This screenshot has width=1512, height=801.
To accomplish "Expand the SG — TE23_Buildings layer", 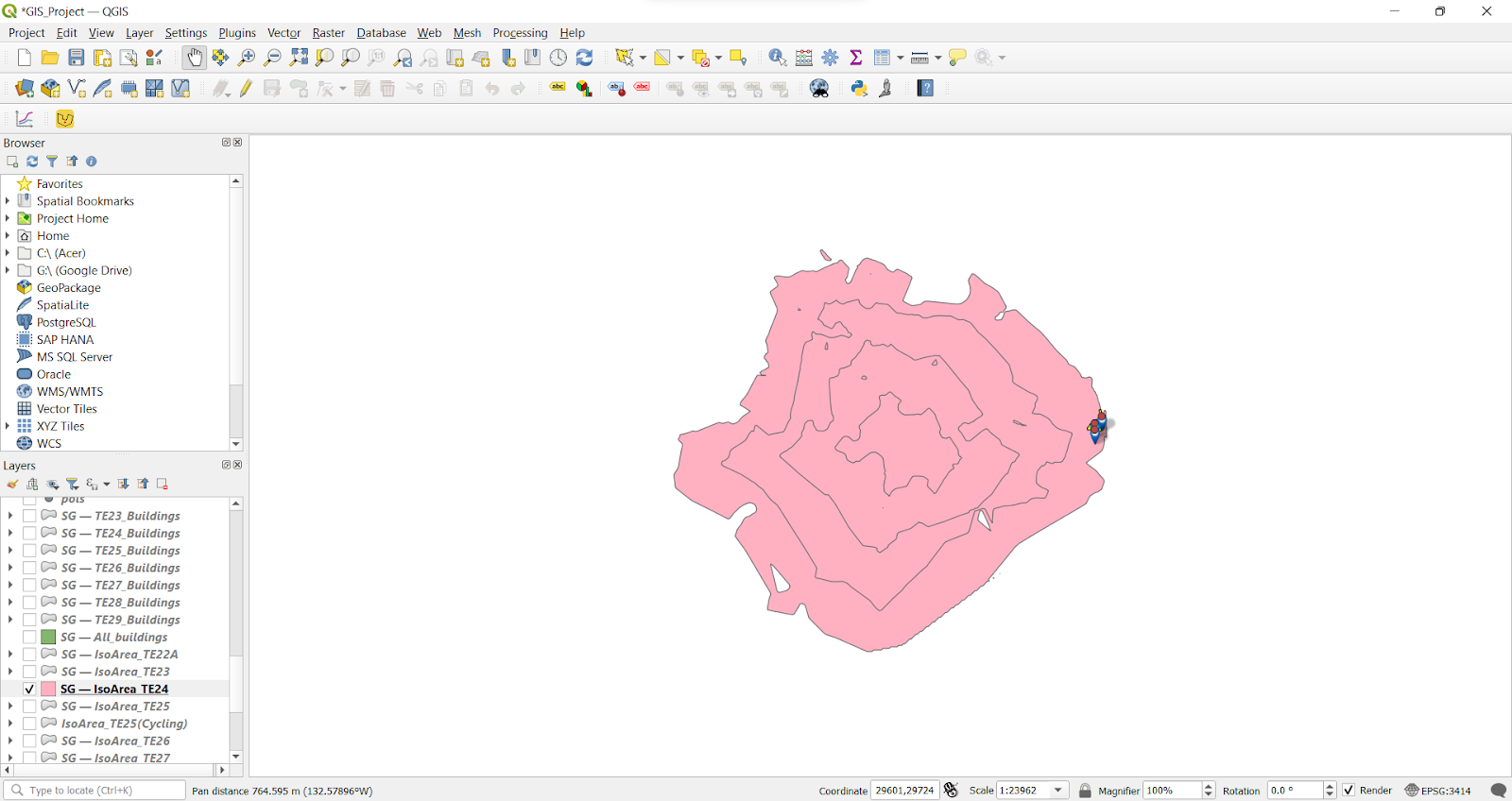I will (x=10, y=517).
